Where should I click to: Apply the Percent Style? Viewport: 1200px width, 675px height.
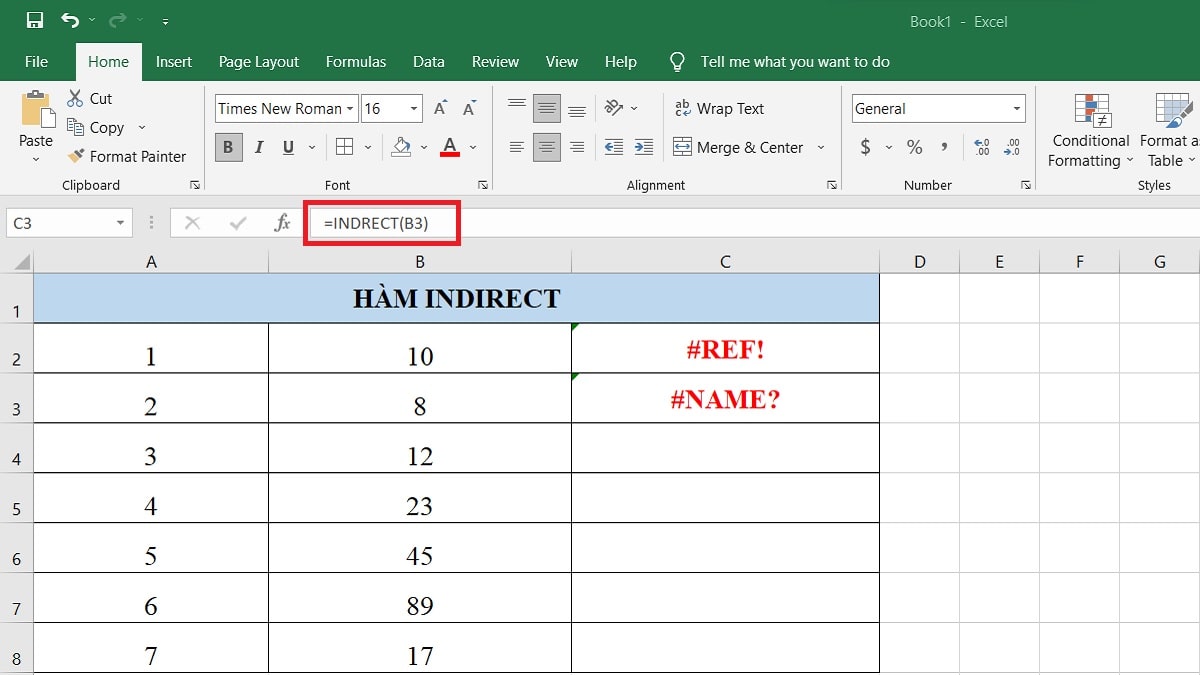(914, 147)
